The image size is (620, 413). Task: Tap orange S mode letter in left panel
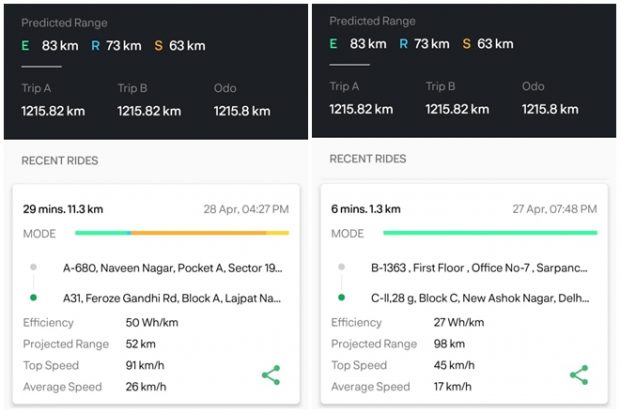tap(158, 45)
